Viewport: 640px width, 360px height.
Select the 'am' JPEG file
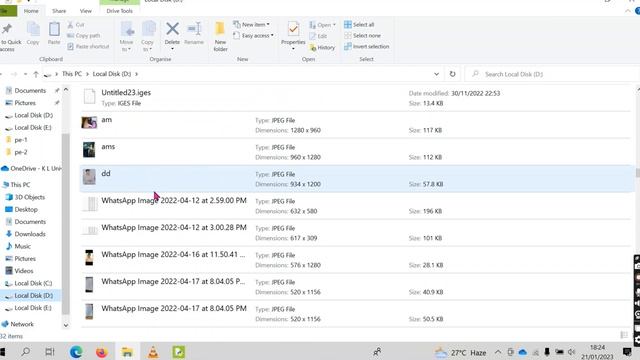pos(356,124)
